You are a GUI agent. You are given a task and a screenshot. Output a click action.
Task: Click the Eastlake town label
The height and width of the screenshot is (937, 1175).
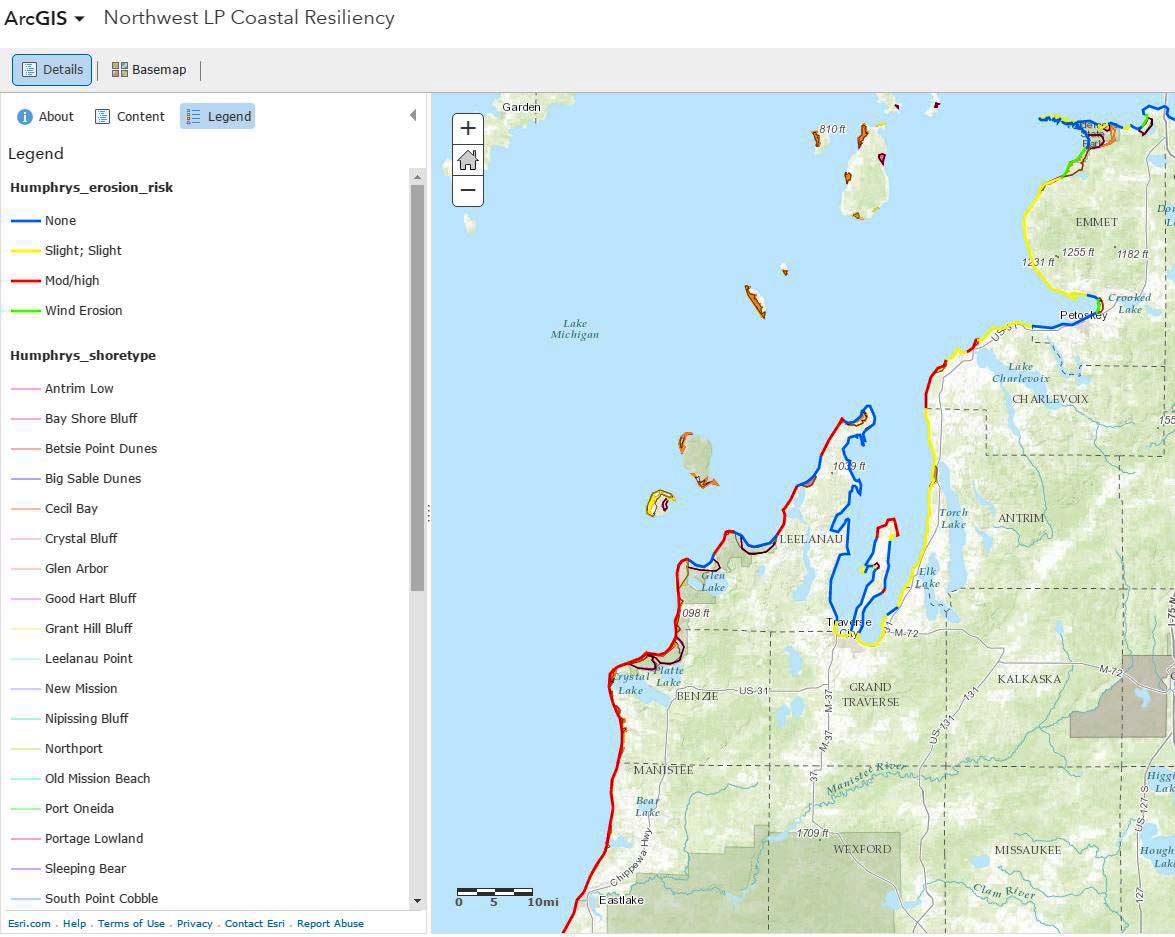point(621,900)
